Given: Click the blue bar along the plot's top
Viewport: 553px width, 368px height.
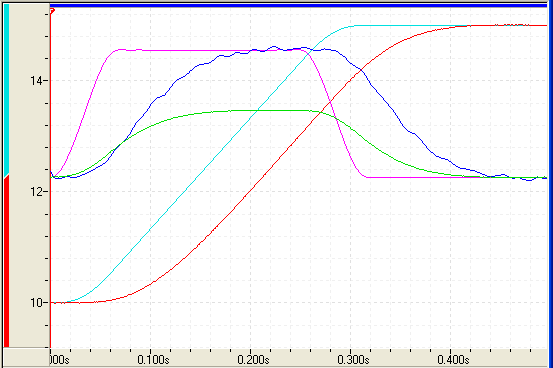Looking at the screenshot, I should tap(298, 5).
